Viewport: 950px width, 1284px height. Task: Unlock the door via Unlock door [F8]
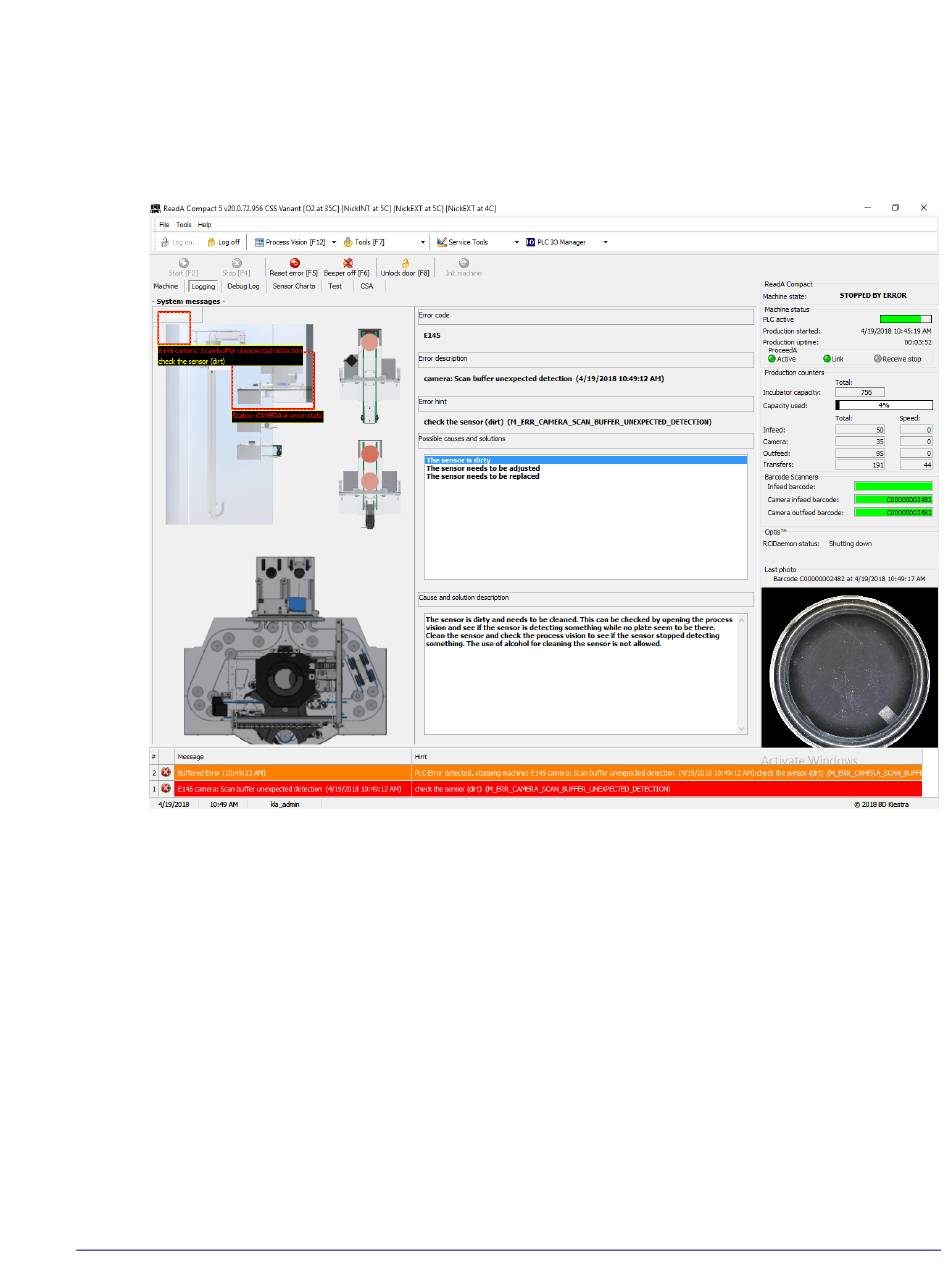pyautogui.click(x=405, y=267)
